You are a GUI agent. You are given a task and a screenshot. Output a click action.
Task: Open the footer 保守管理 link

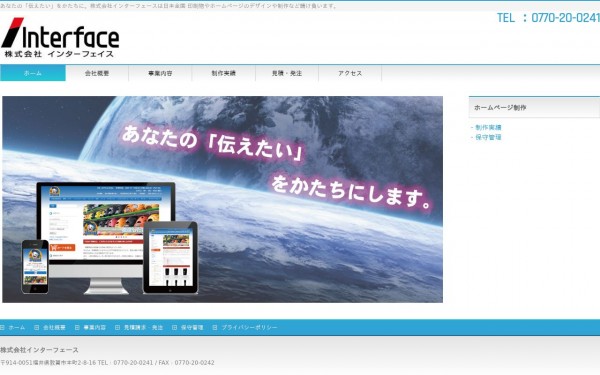coord(192,328)
